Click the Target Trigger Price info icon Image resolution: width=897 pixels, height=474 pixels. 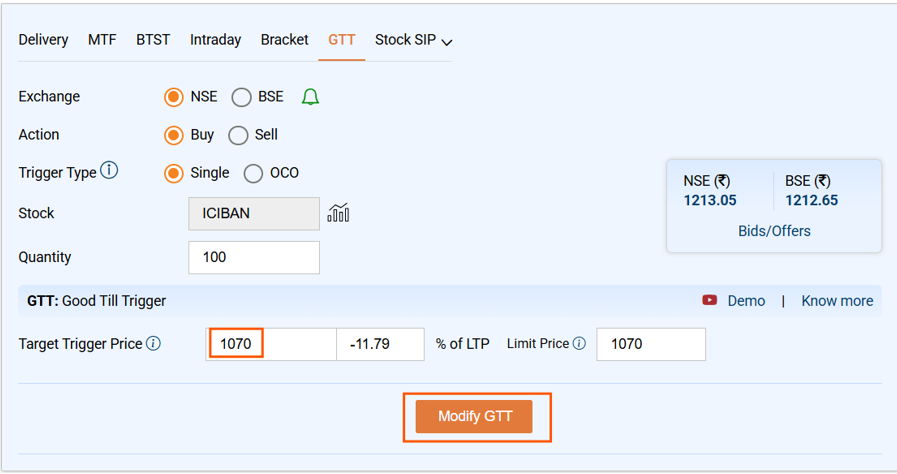[153, 343]
